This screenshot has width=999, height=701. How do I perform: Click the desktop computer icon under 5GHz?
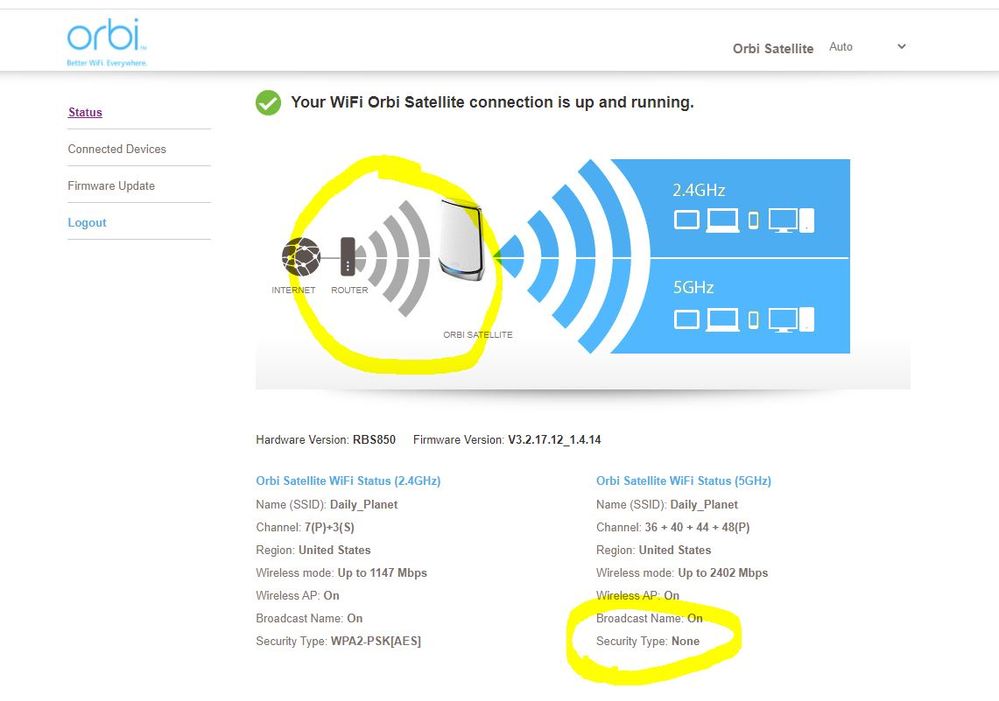point(791,319)
